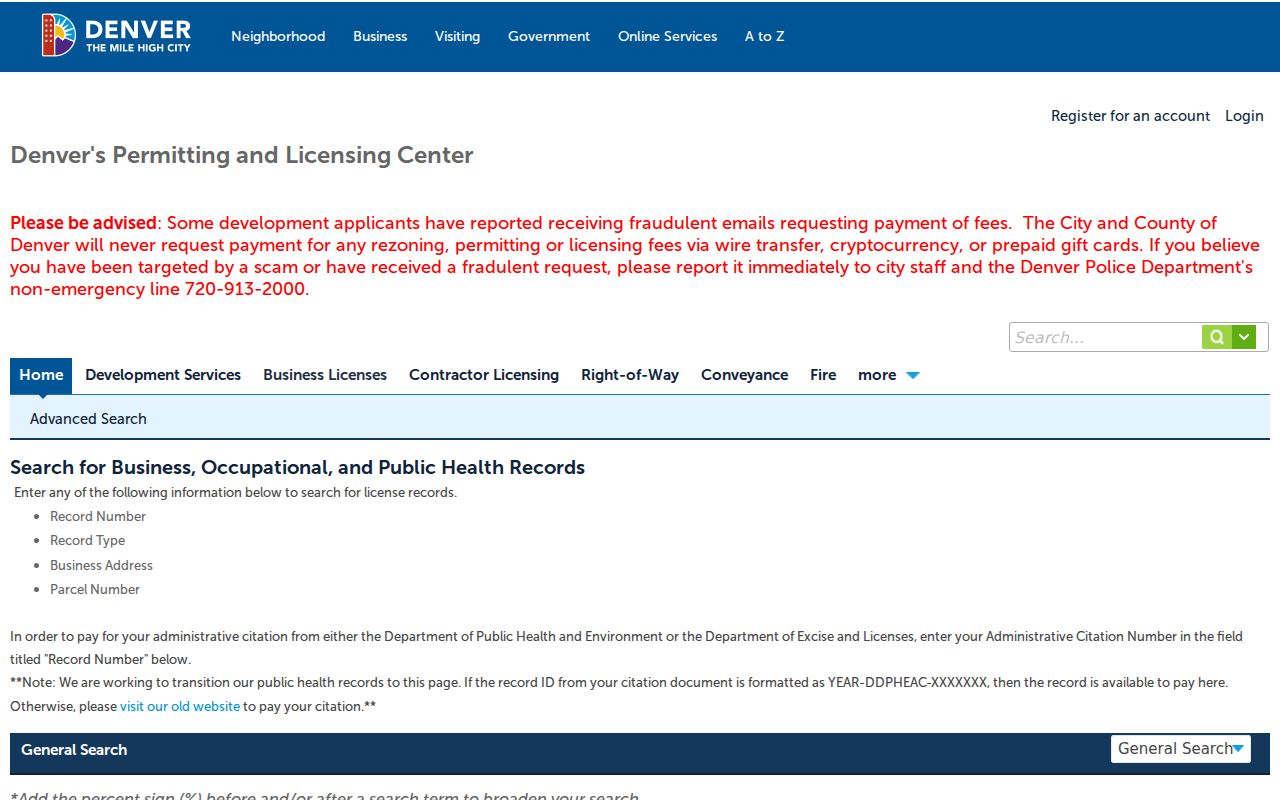Click the Login link
The image size is (1280, 800).
[x=1244, y=116]
